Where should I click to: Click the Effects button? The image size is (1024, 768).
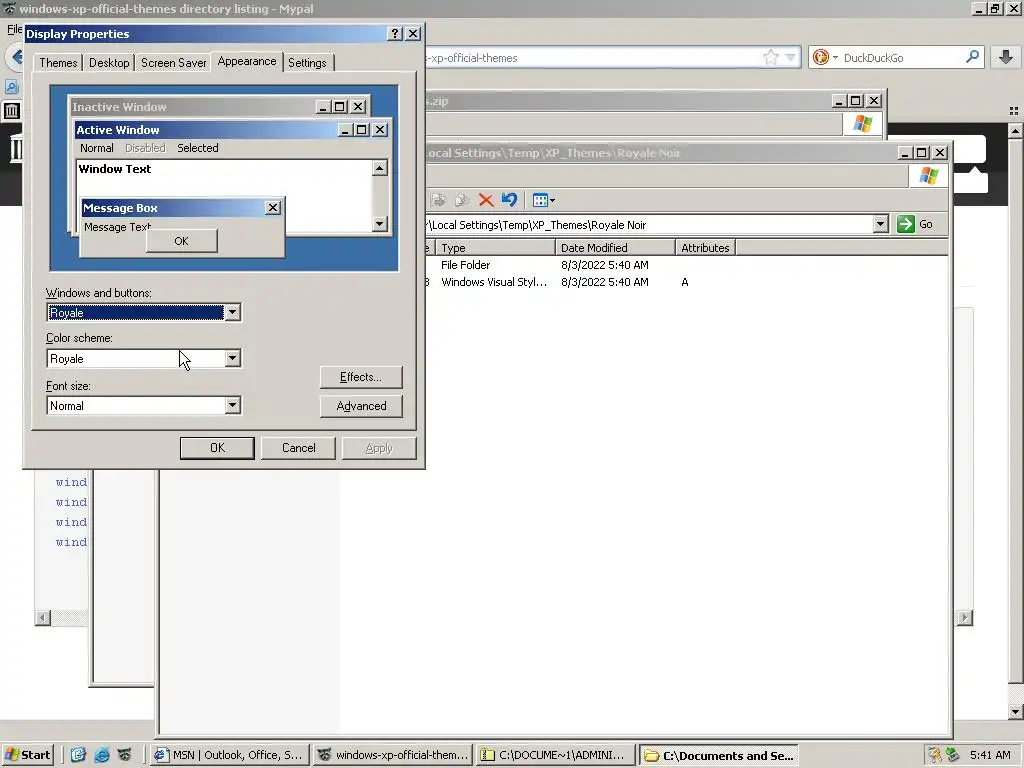click(360, 377)
